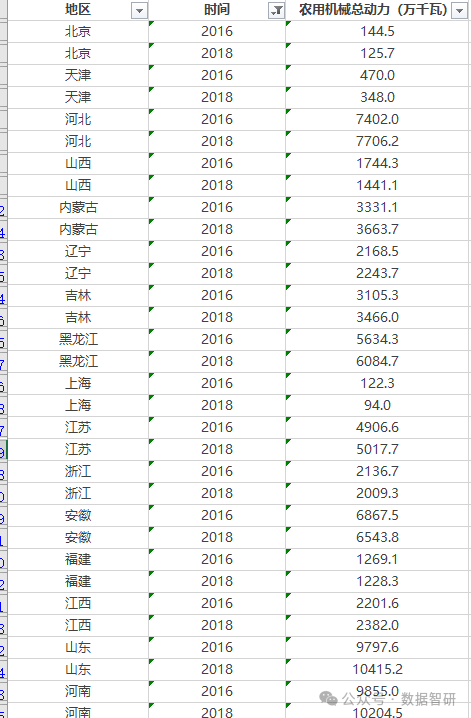
Task: Select the cell with value 7706.2
Action: pyautogui.click(x=377, y=141)
